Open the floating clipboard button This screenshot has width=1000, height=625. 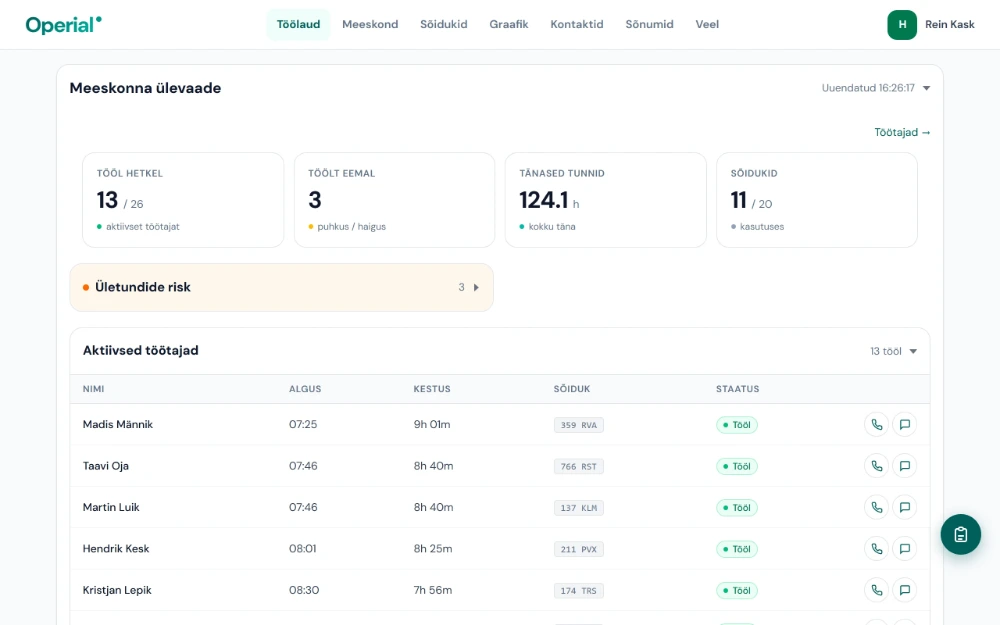960,534
